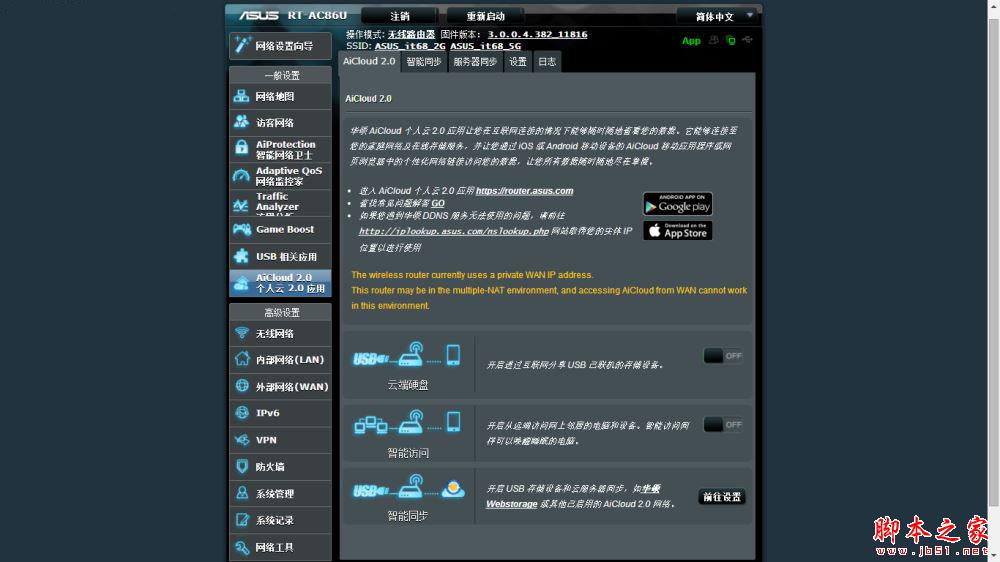Click the Smart Access (智能访问) illustration
Screen dimensions: 1000x562
click(x=408, y=422)
